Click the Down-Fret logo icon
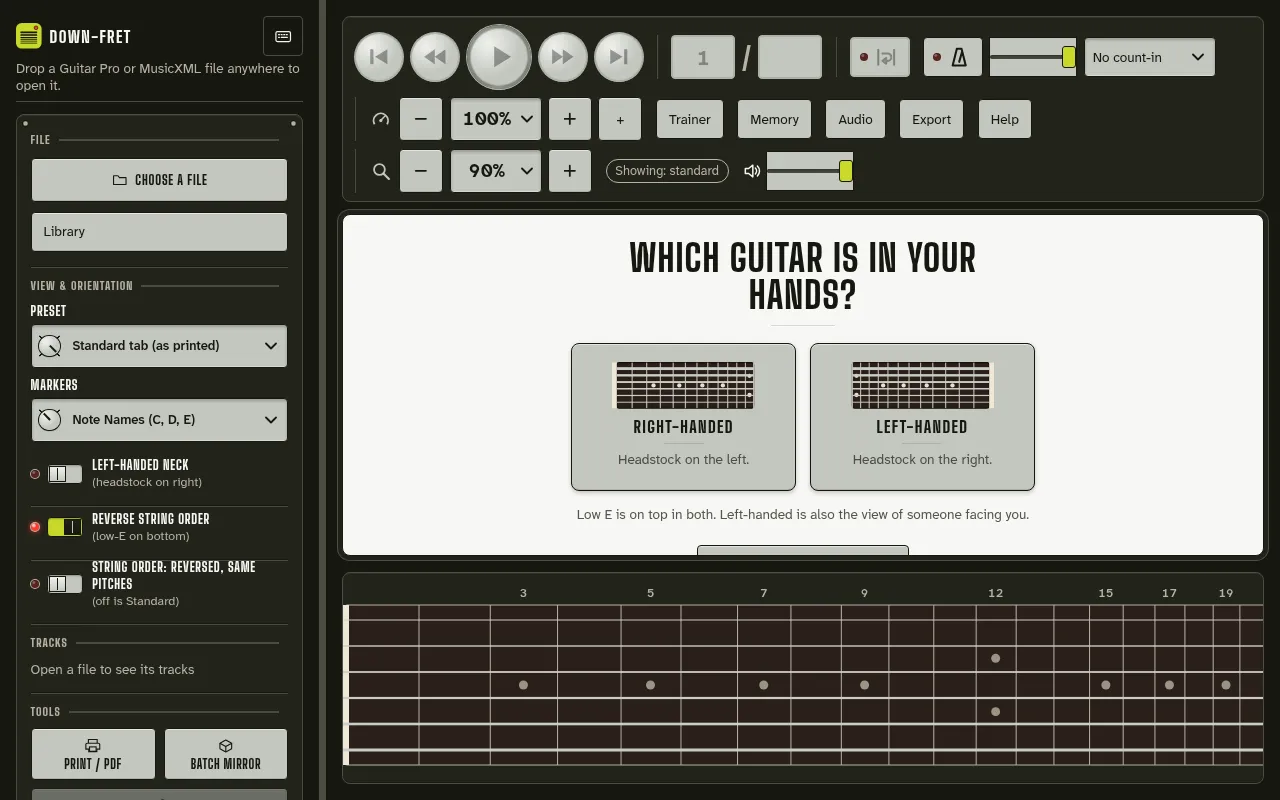 (x=29, y=36)
